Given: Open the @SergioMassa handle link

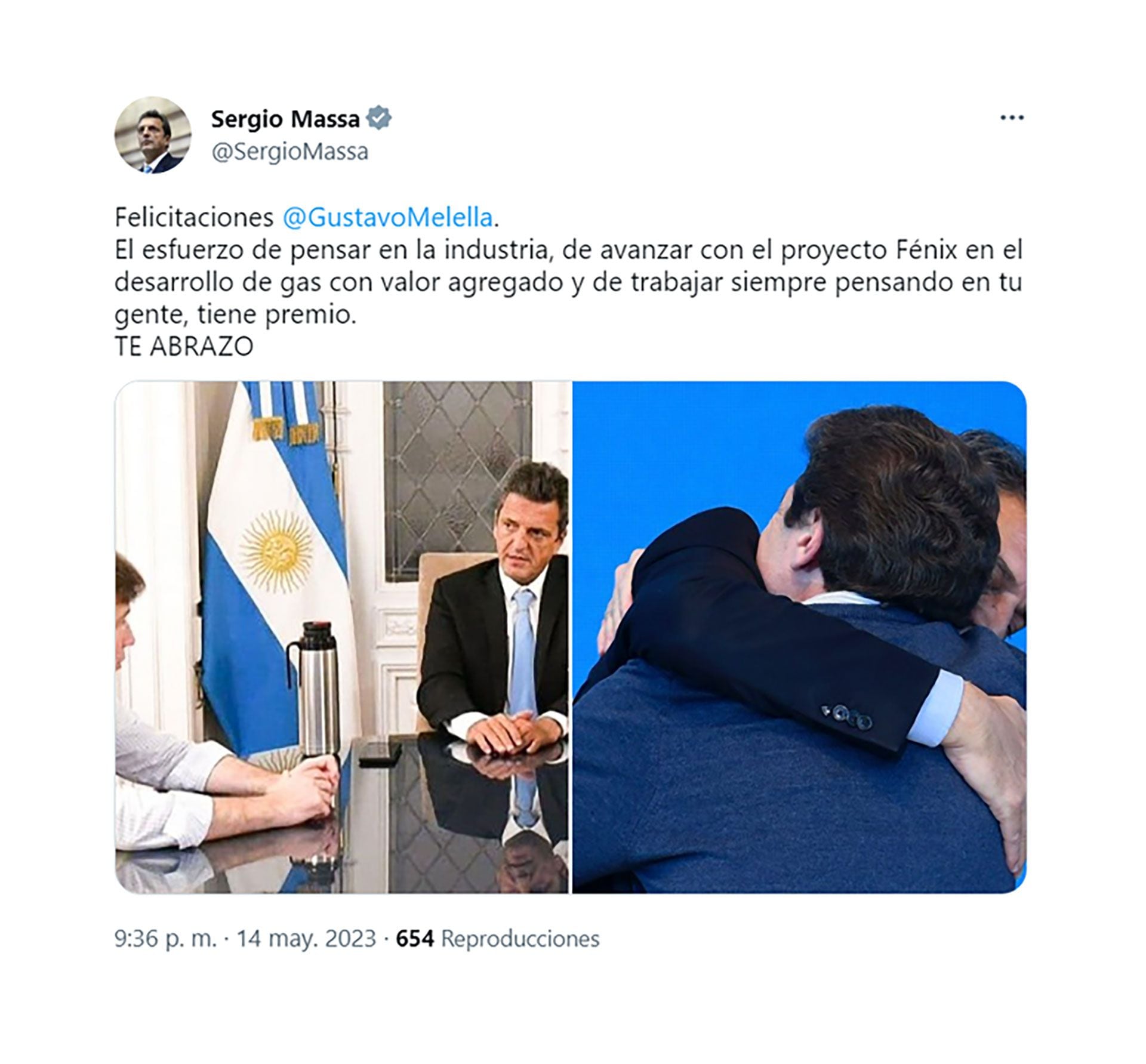Looking at the screenshot, I should coord(290,152).
